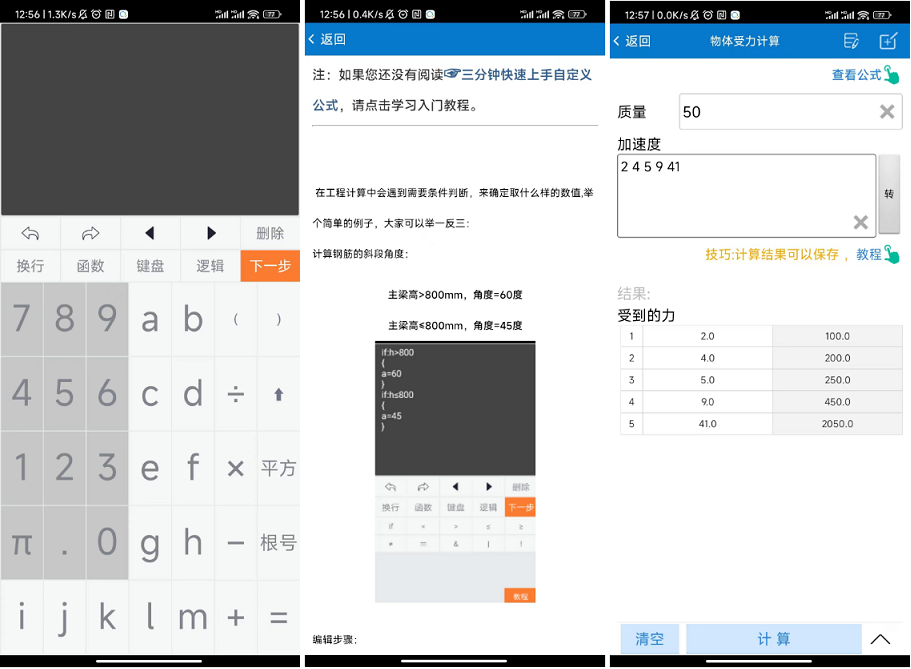Image resolution: width=911 pixels, height=669 pixels.
Task: Clear the 加速度 box with its X
Action: coord(859,222)
